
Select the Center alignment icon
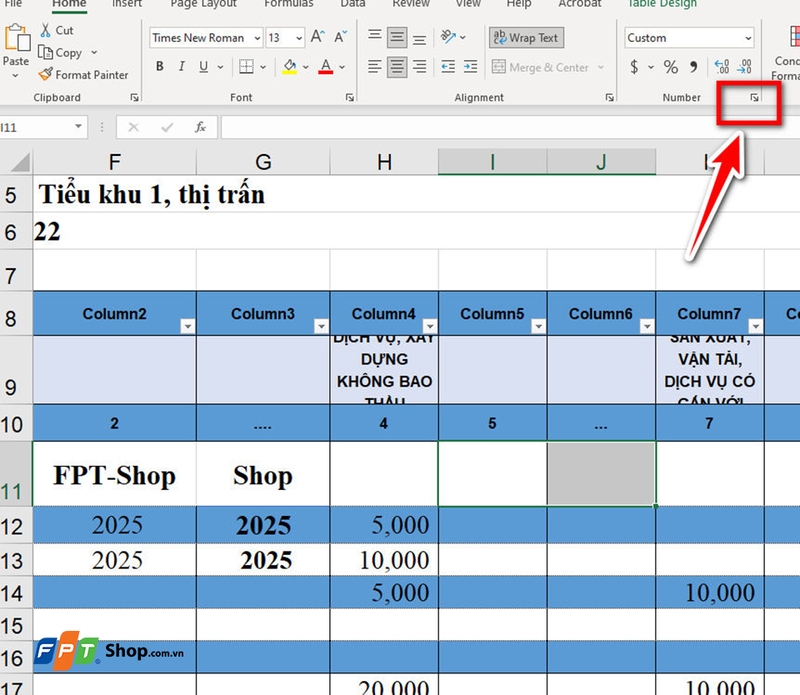coord(397,67)
